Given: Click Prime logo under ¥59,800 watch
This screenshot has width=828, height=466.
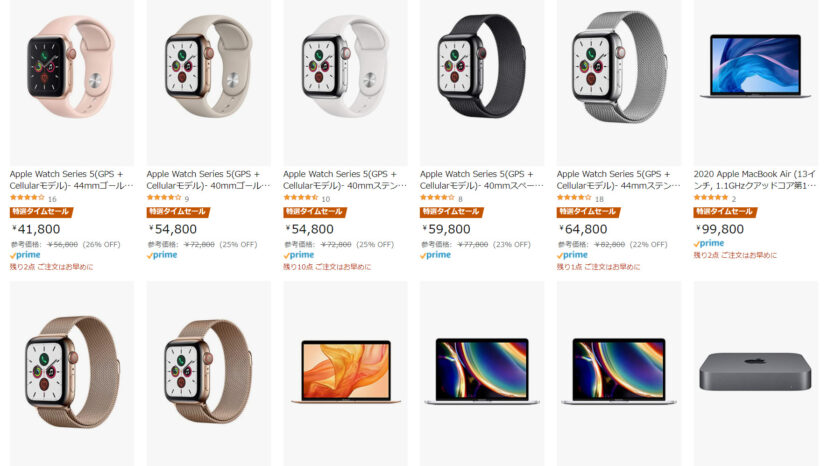Looking at the screenshot, I should click(x=435, y=255).
